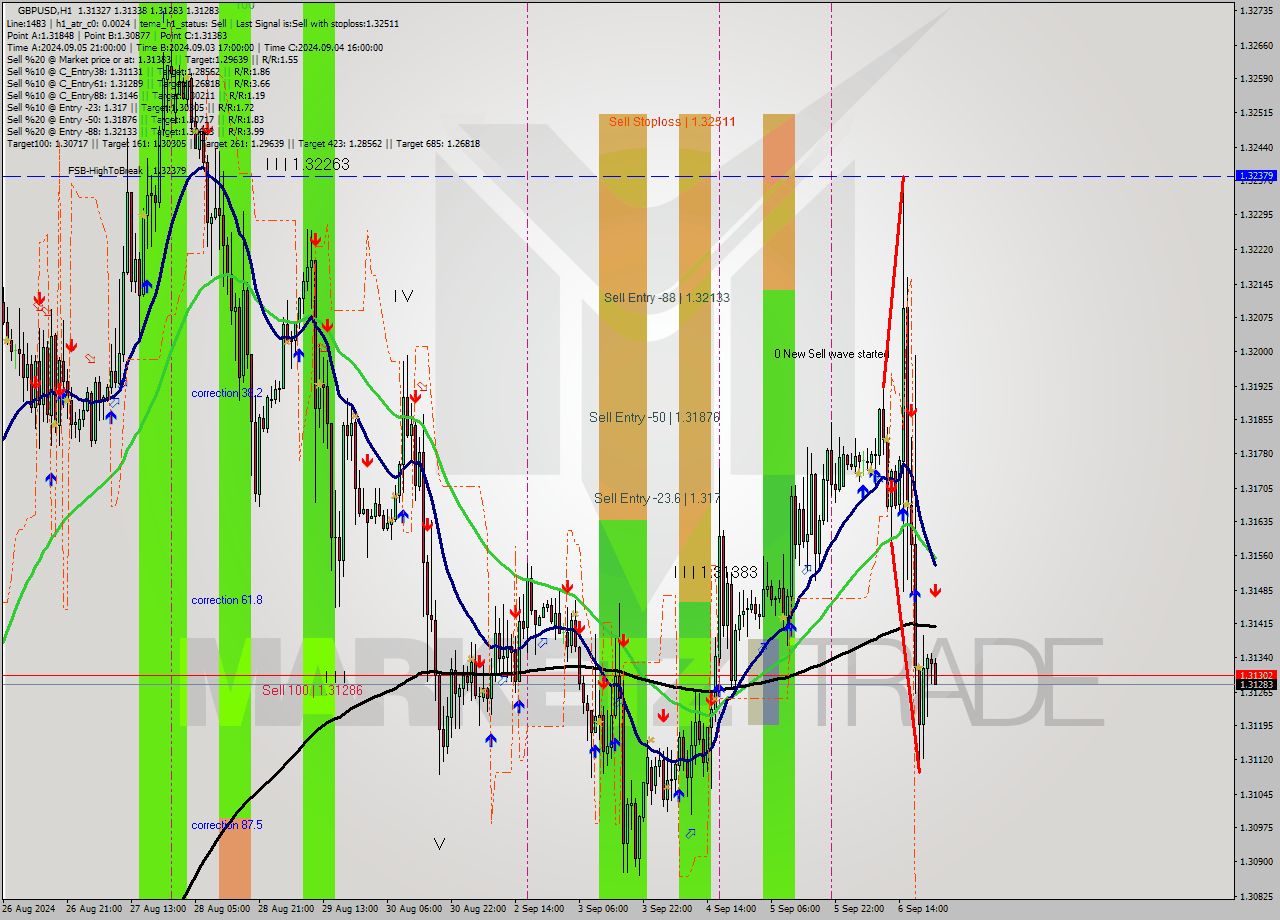Click the 1.32660 price scale label

[1256, 46]
